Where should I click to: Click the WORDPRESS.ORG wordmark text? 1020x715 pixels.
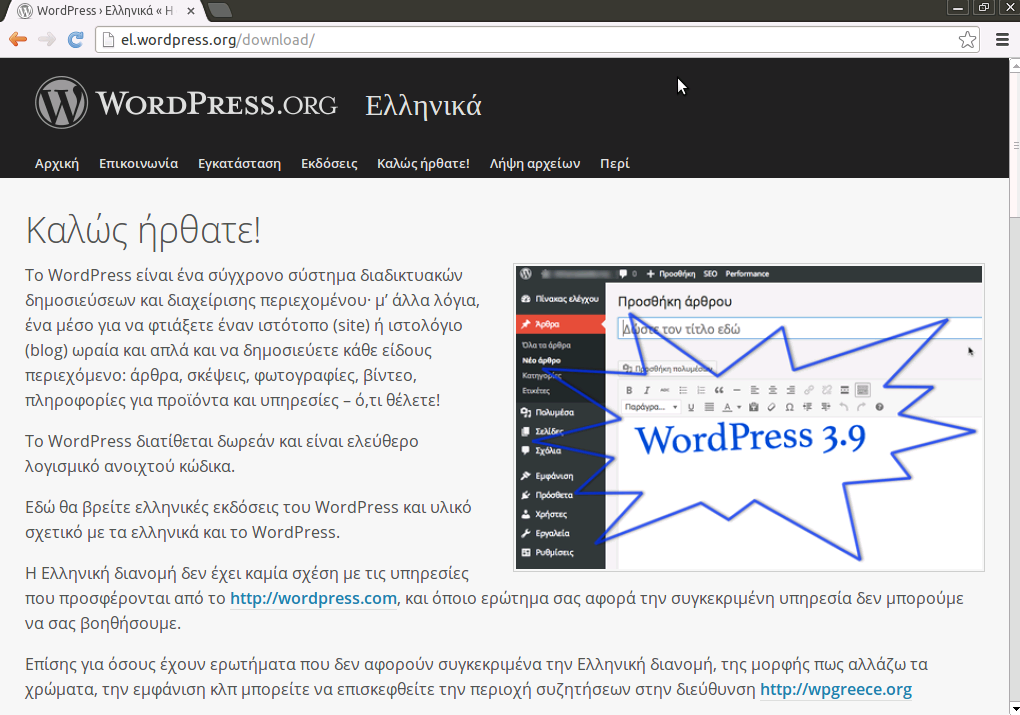pyautogui.click(x=217, y=103)
